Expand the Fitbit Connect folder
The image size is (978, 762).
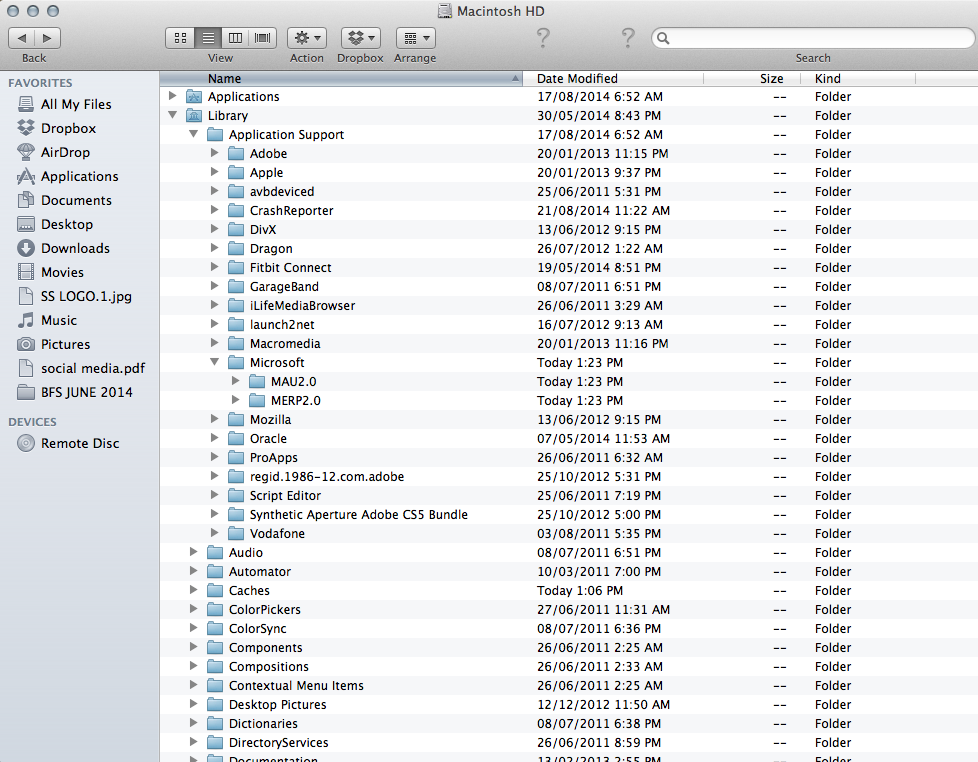coord(215,267)
